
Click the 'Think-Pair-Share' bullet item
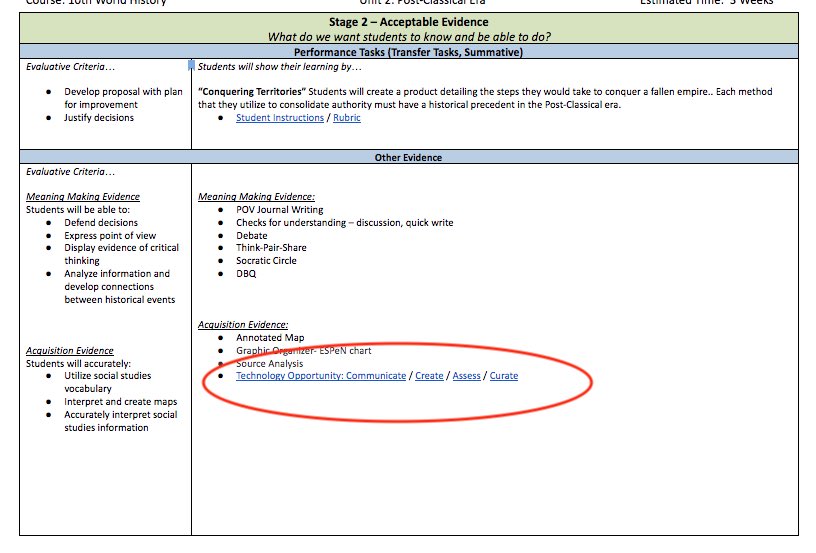(x=271, y=247)
